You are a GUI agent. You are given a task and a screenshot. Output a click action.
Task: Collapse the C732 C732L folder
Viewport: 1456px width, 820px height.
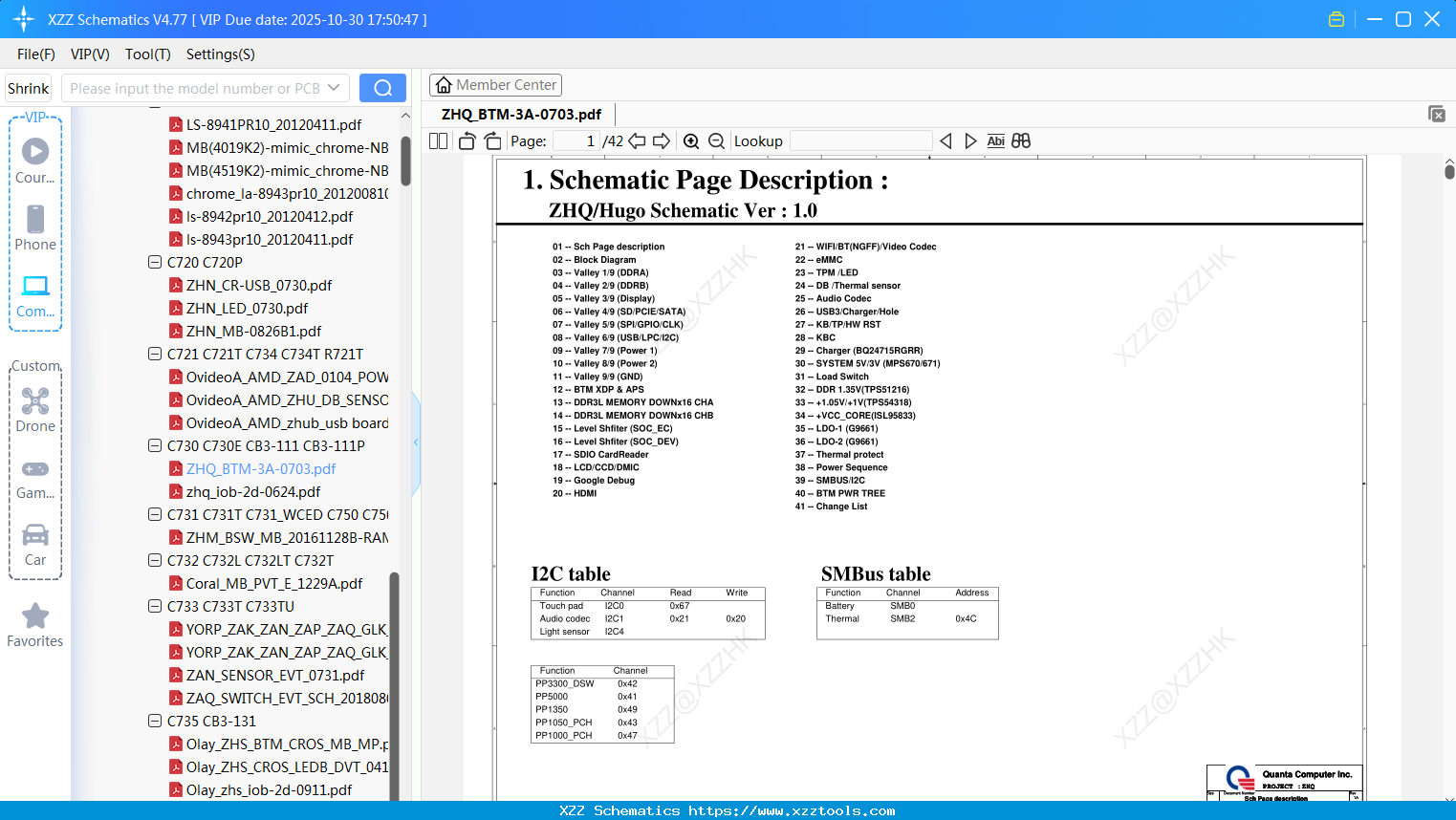(x=155, y=560)
